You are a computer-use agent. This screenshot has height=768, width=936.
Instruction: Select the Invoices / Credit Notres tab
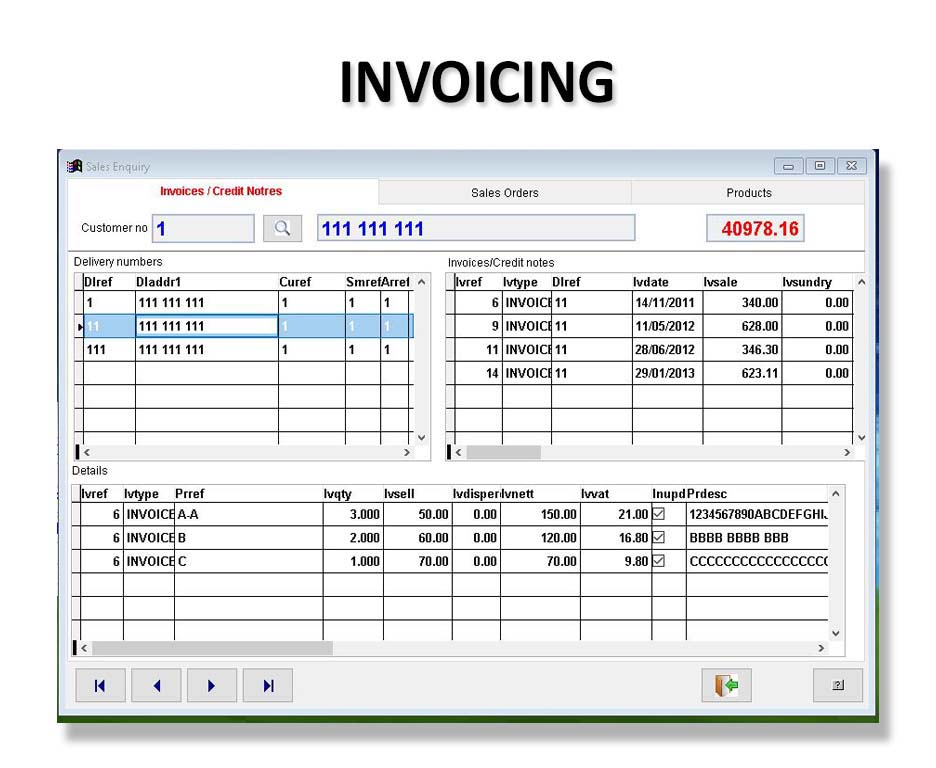coord(221,192)
